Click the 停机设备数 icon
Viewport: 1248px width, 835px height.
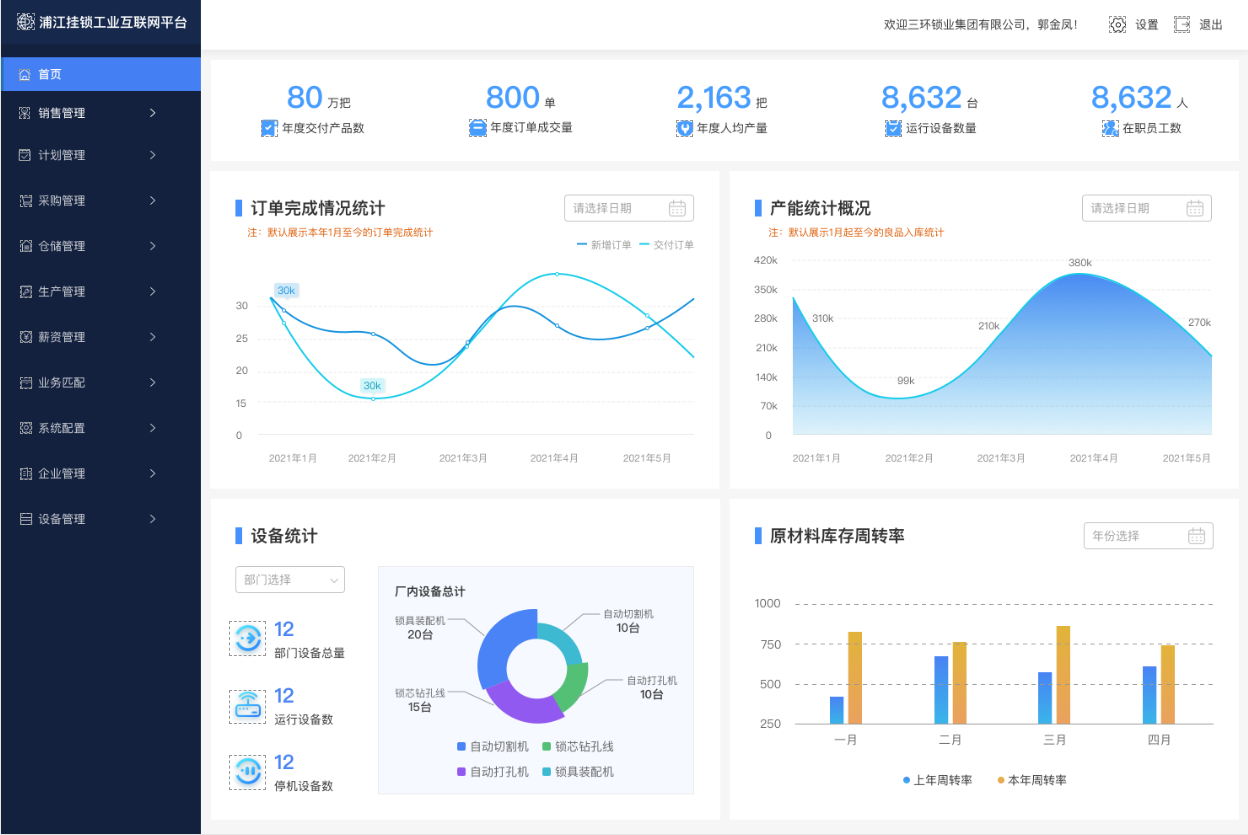point(247,771)
